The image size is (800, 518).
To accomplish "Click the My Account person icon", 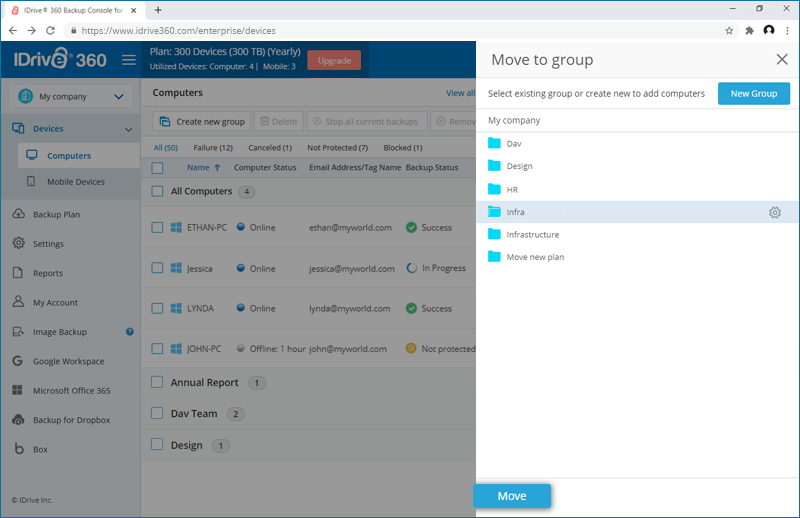I will click(18, 302).
